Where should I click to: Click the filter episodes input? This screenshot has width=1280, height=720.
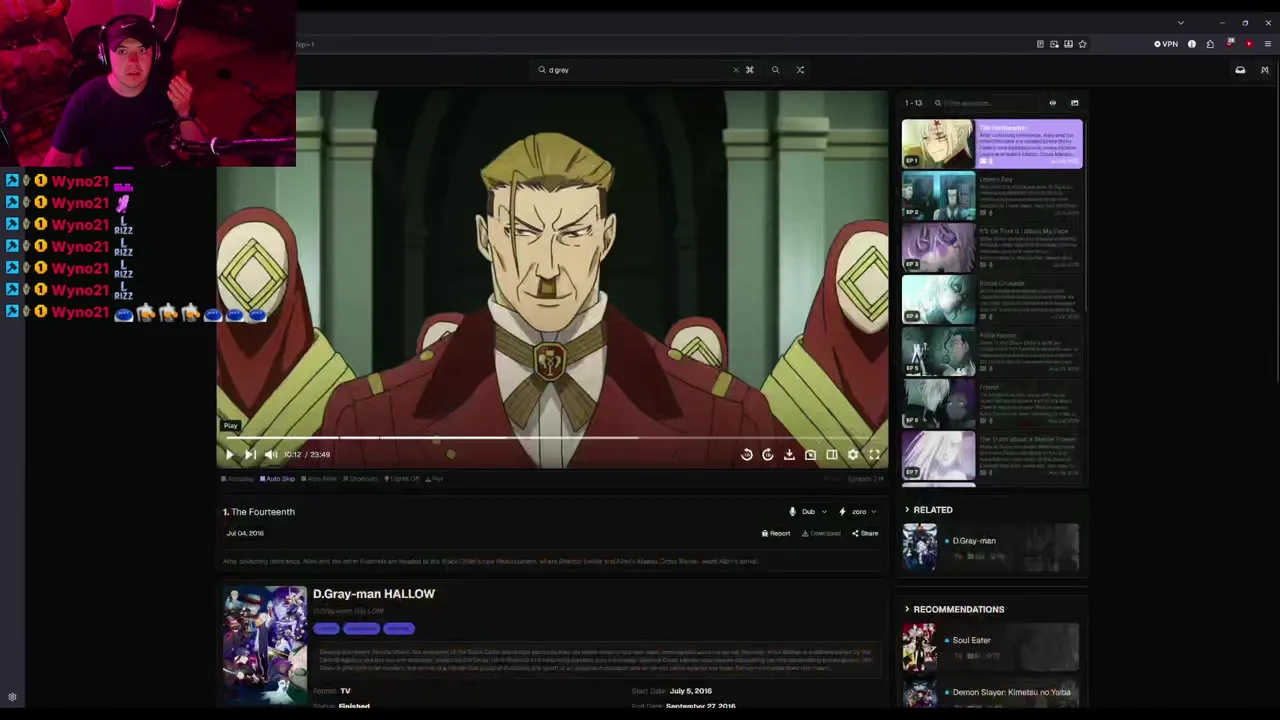(985, 103)
